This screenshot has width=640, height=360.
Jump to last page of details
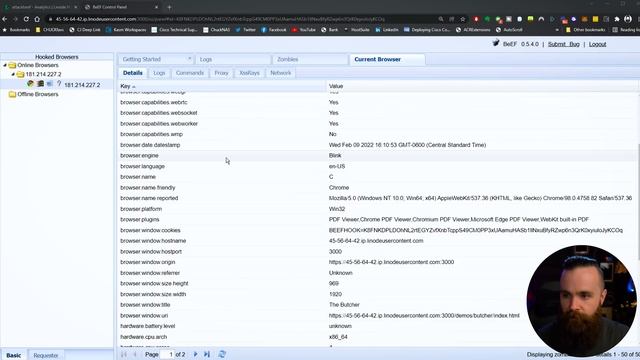coord(207,354)
